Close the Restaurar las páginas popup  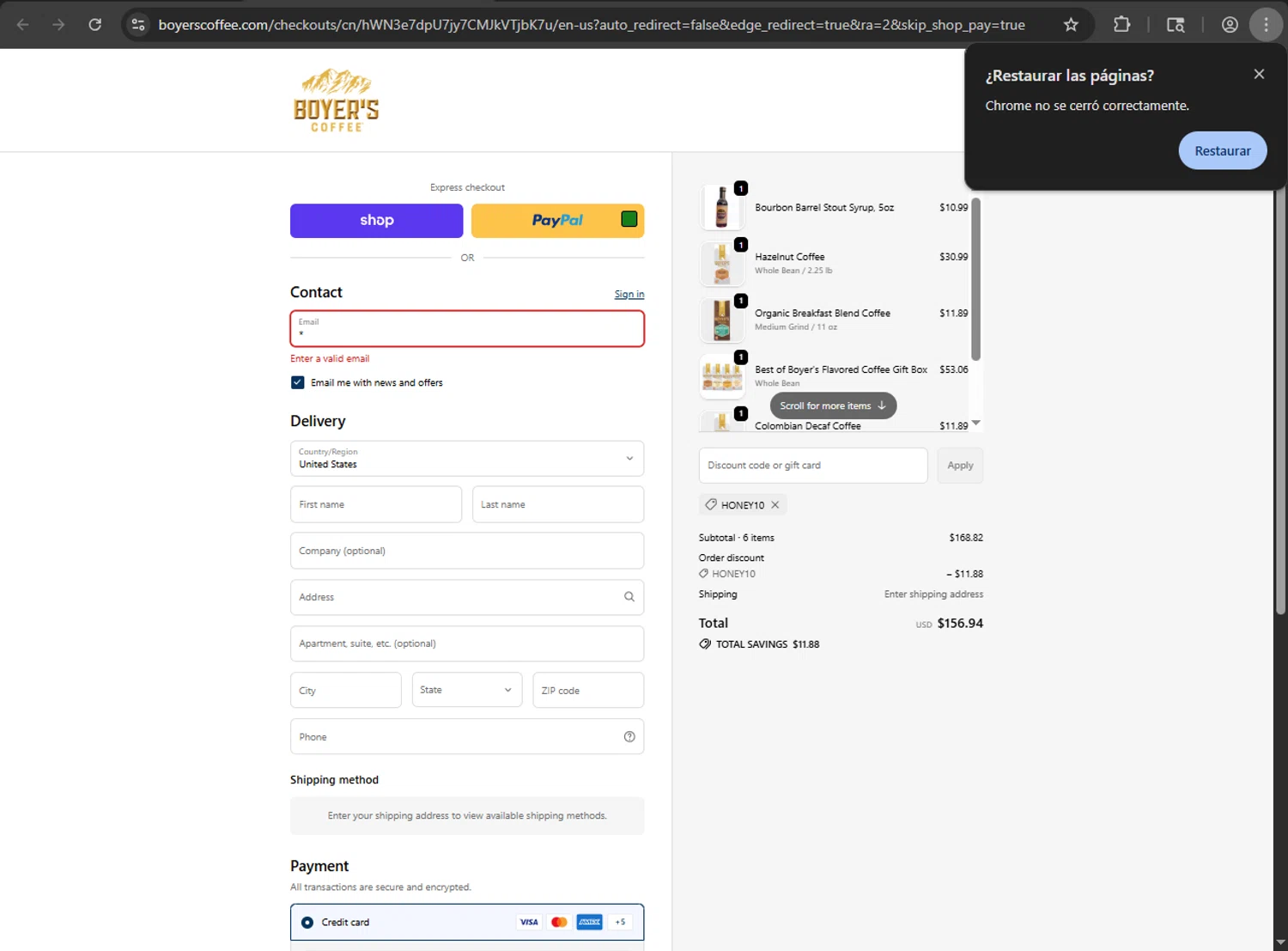tap(1259, 74)
